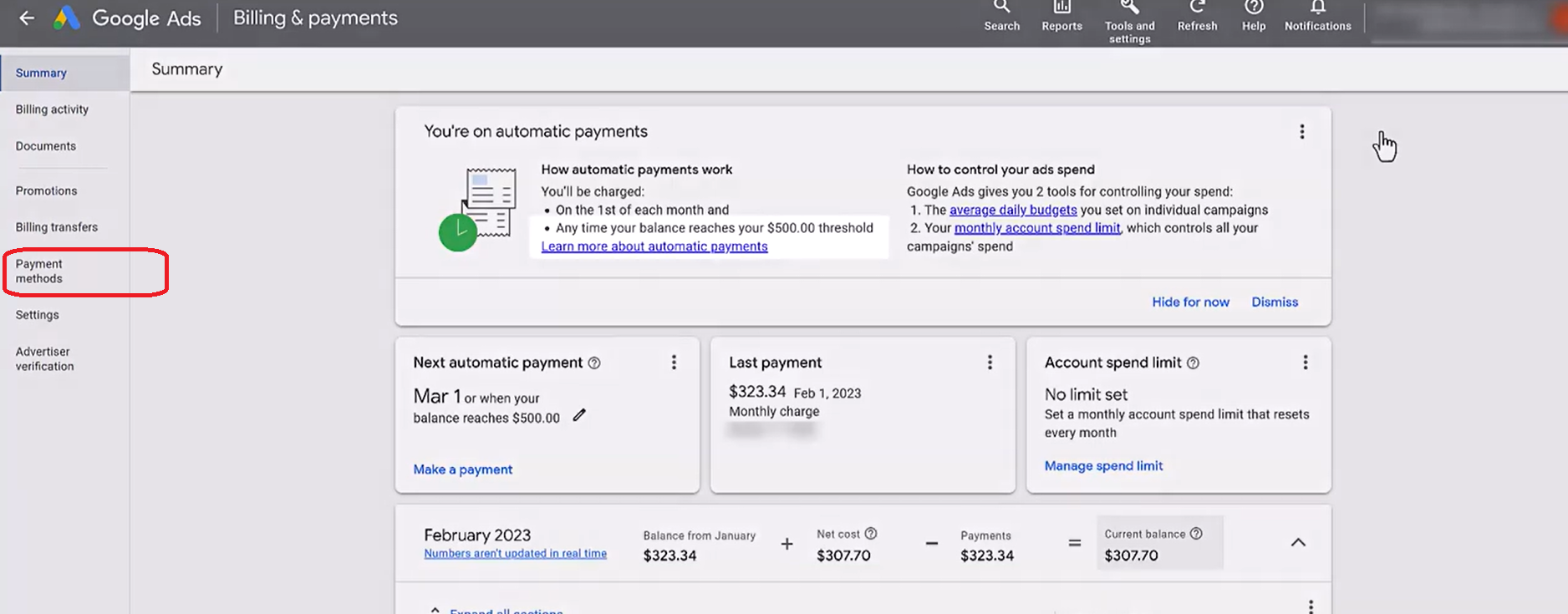Show help for Current balance
The width and height of the screenshot is (1568, 614).
(x=1196, y=534)
